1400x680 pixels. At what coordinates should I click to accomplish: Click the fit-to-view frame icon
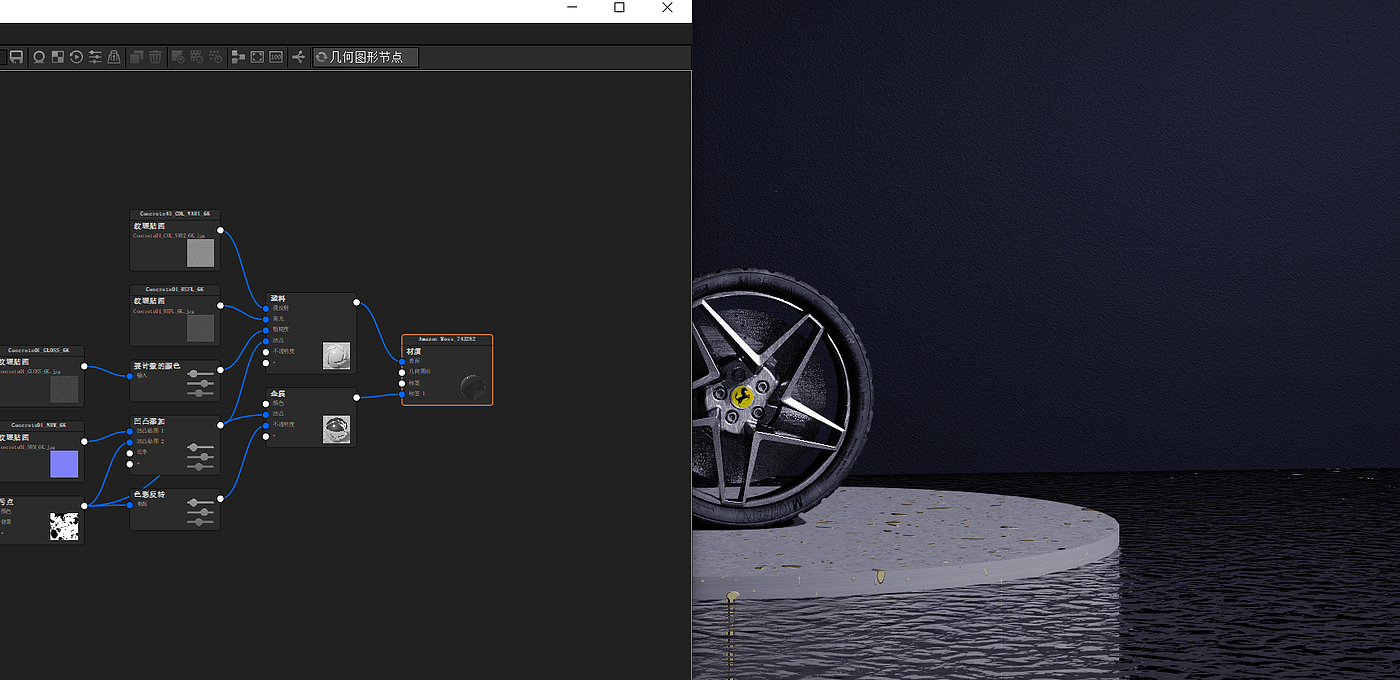coord(257,58)
